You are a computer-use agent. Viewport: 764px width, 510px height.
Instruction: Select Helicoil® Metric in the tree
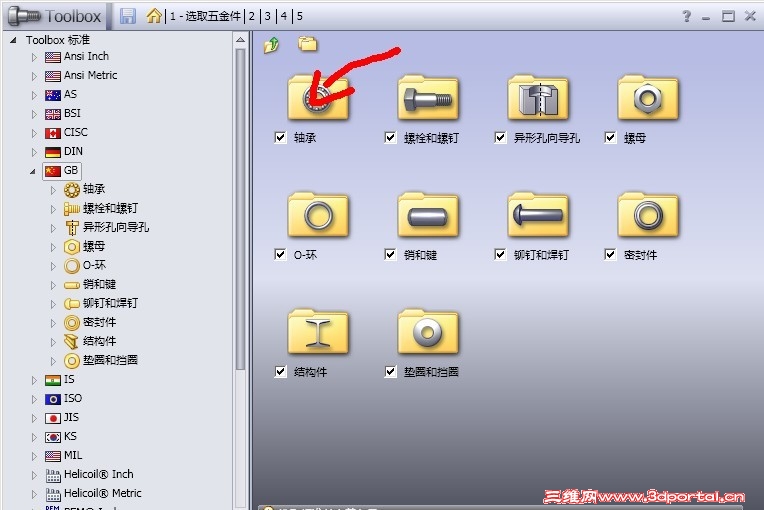(x=102, y=493)
